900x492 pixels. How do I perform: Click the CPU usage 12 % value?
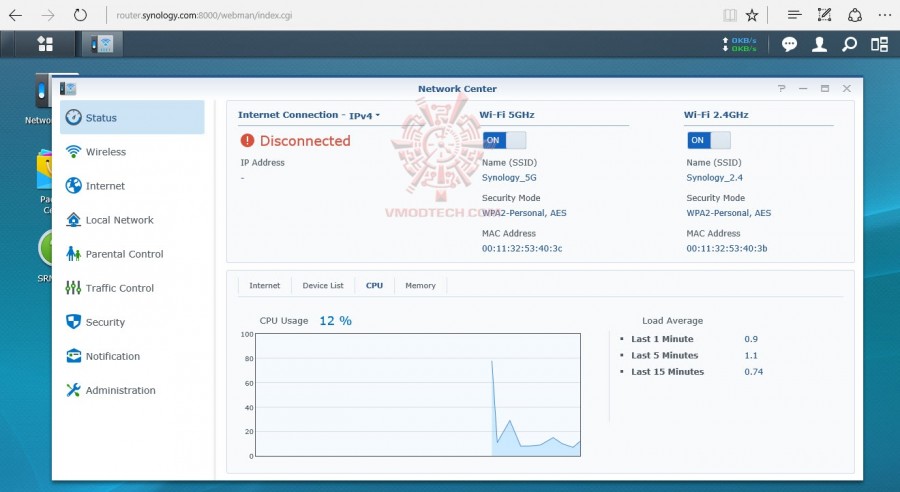[x=335, y=320]
